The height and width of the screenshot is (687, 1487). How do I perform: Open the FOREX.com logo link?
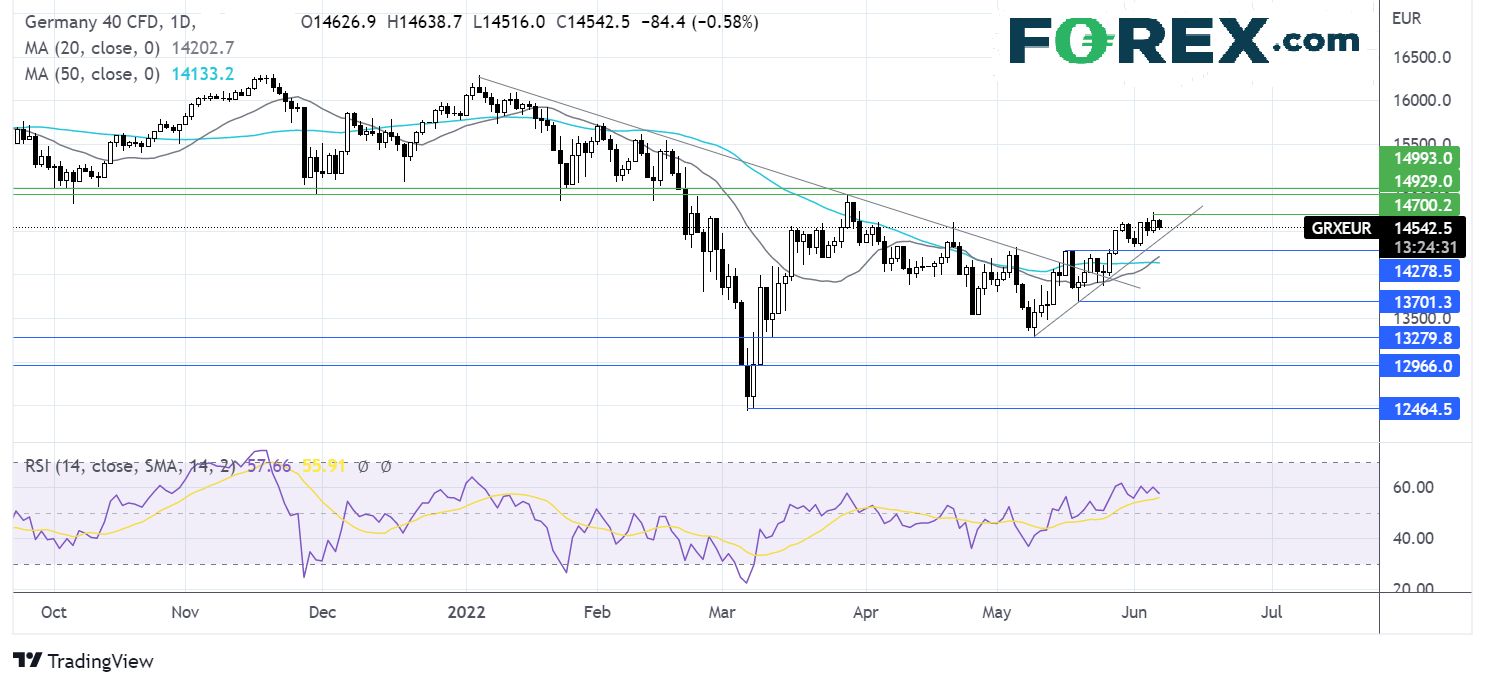1183,41
